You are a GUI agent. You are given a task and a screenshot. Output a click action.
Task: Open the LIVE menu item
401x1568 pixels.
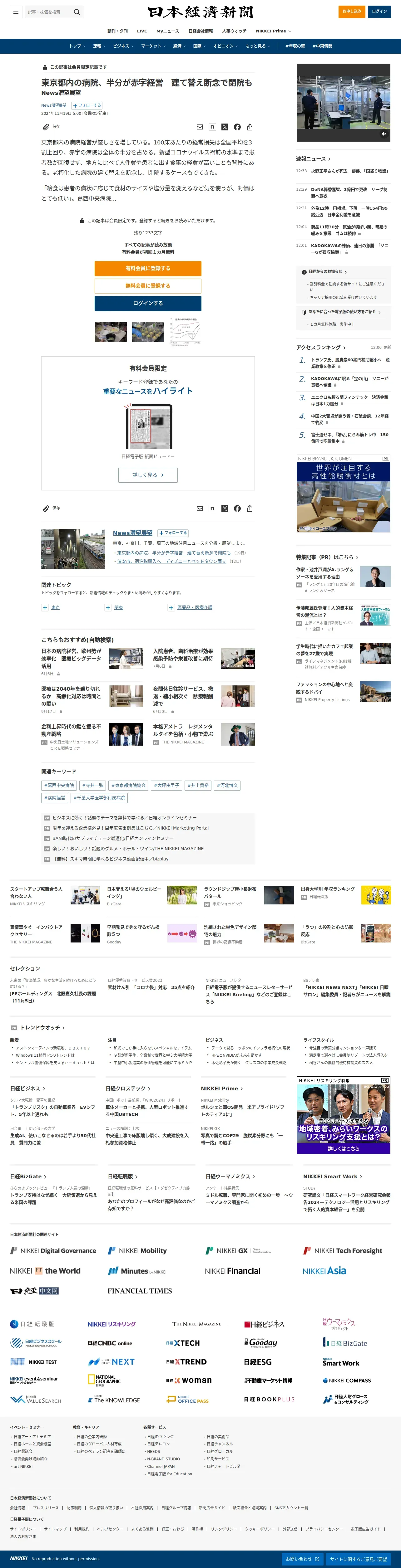pyautogui.click(x=142, y=31)
